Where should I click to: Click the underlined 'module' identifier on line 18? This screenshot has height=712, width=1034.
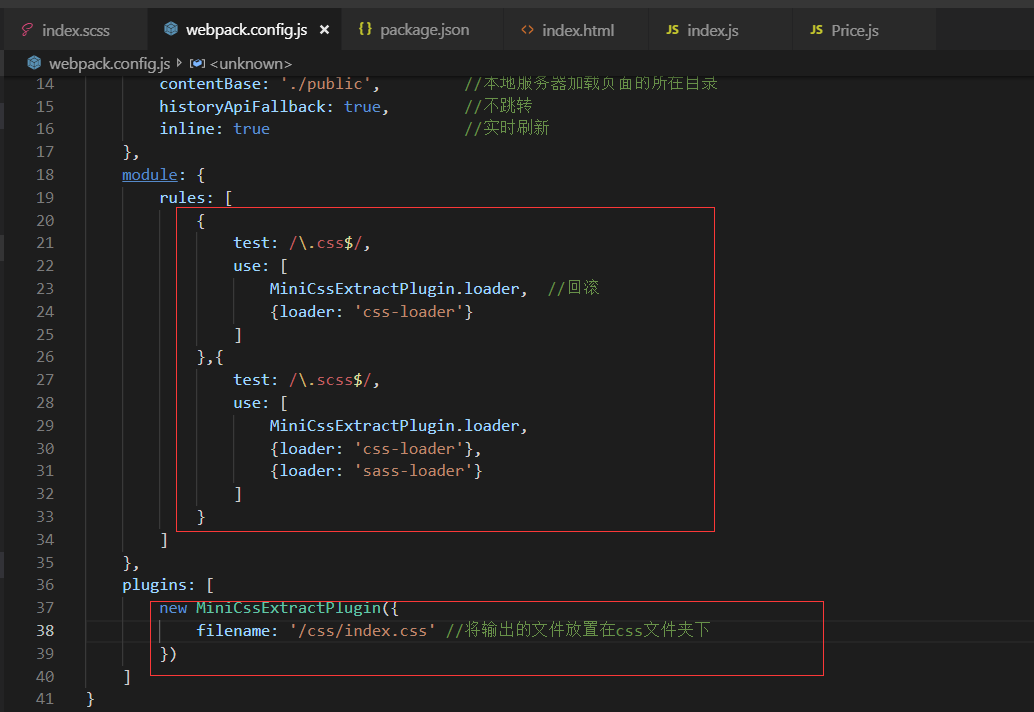click(x=149, y=174)
